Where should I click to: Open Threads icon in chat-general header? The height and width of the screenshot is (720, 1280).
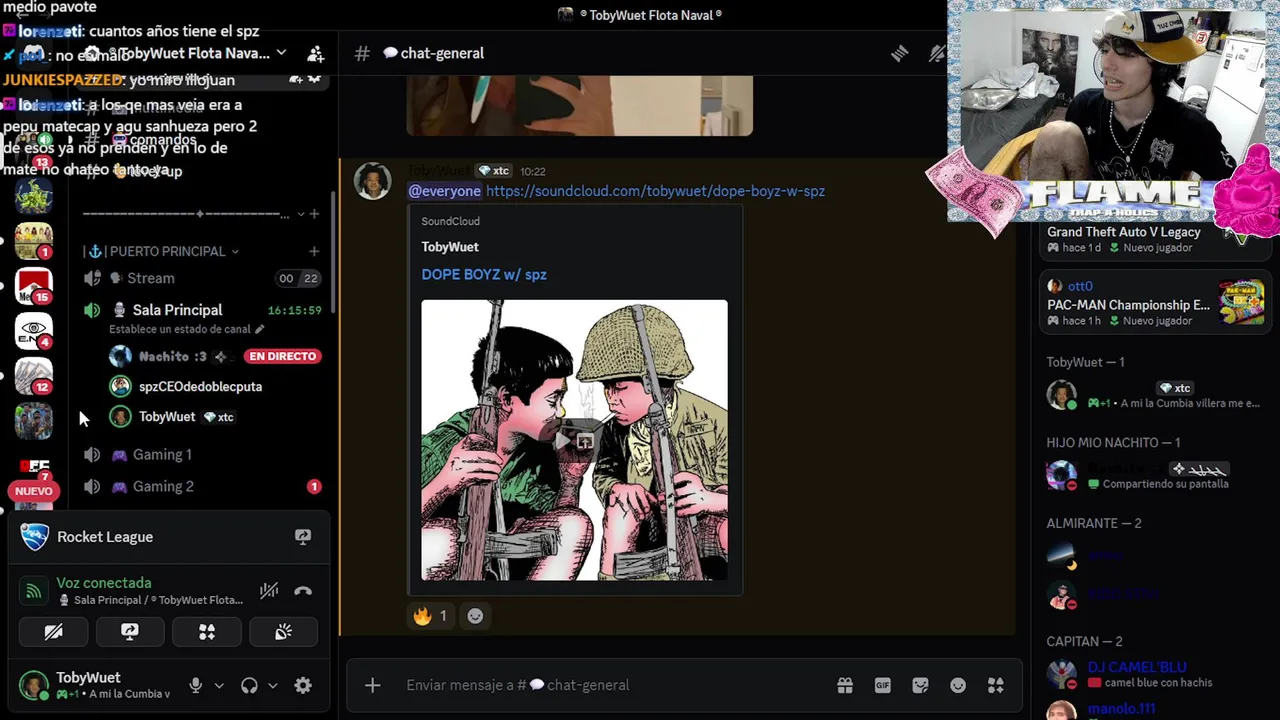[899, 53]
